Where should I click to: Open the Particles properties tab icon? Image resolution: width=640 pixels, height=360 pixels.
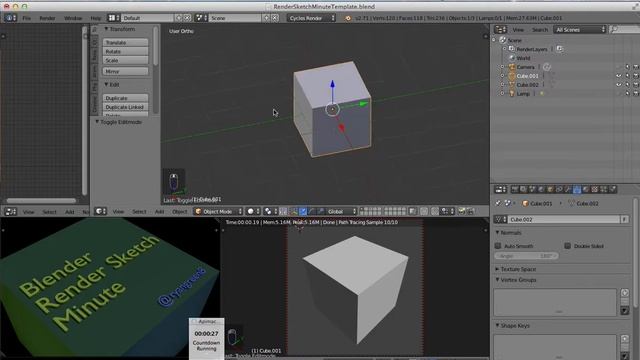[604, 189]
